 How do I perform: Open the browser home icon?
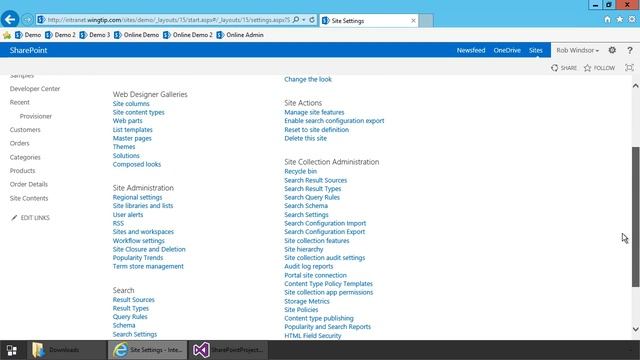click(x=607, y=19)
